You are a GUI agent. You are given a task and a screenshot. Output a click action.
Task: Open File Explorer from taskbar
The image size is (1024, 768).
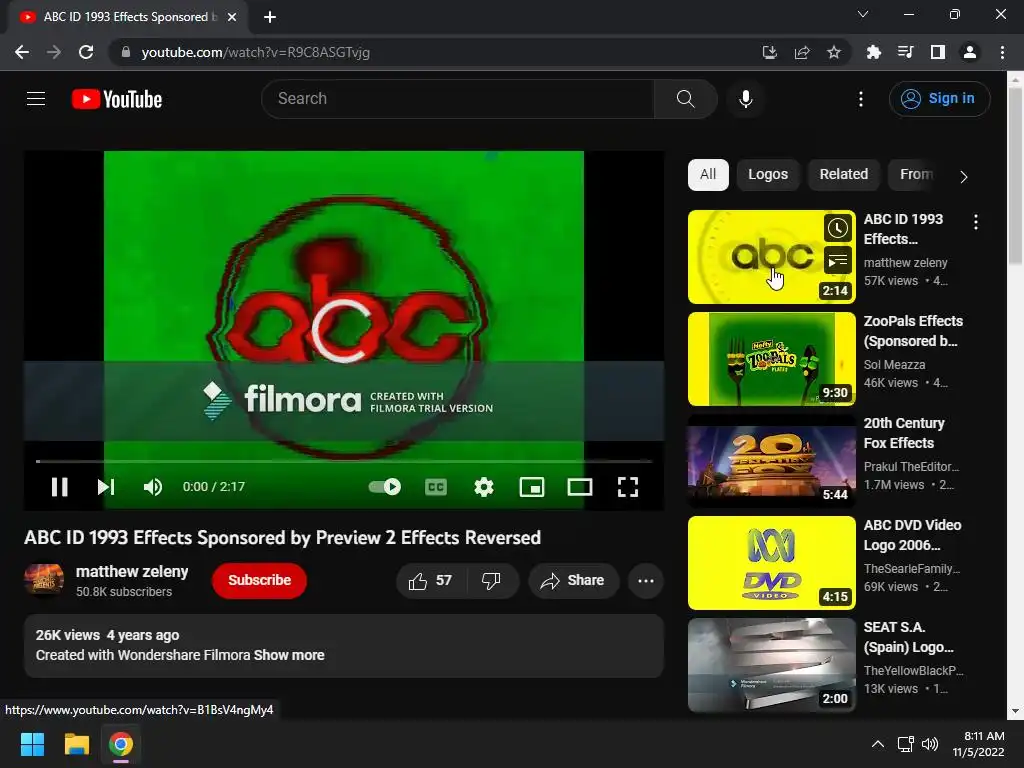[x=76, y=744]
